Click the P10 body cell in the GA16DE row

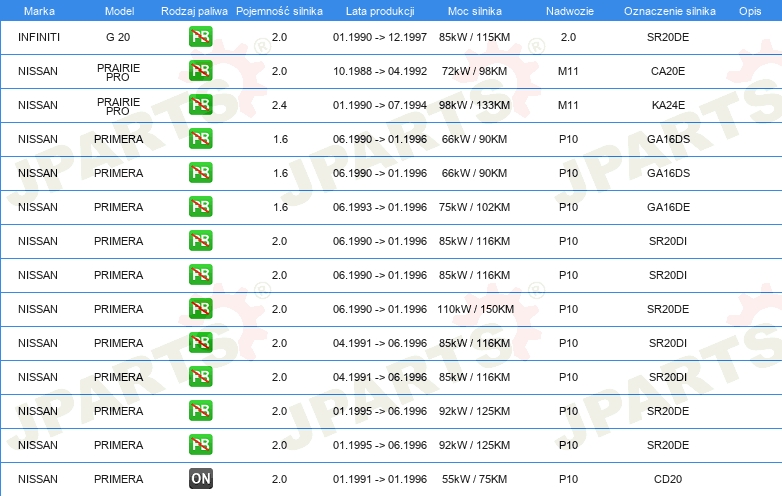(568, 207)
